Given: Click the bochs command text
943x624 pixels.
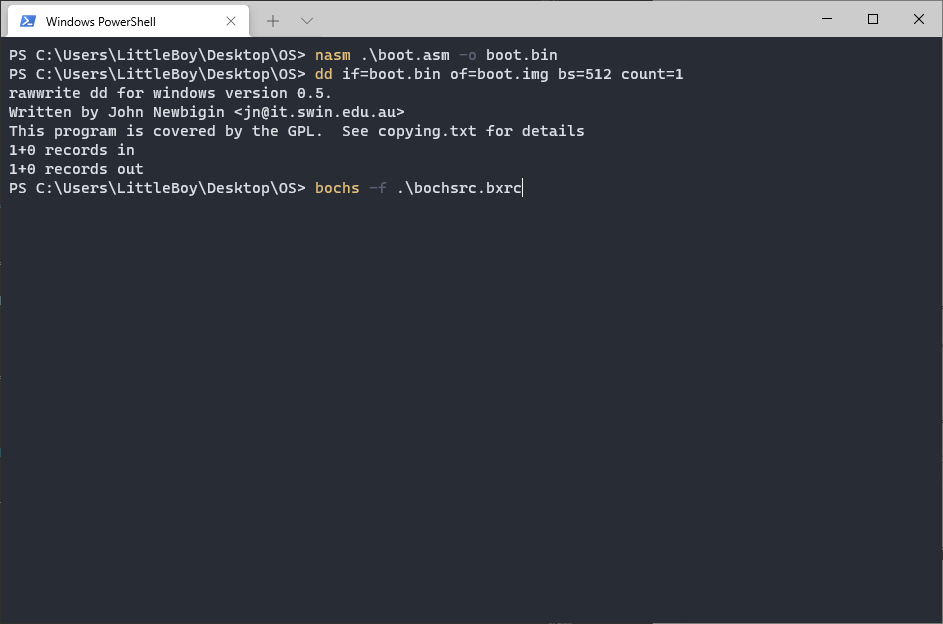Looking at the screenshot, I should pos(337,188).
